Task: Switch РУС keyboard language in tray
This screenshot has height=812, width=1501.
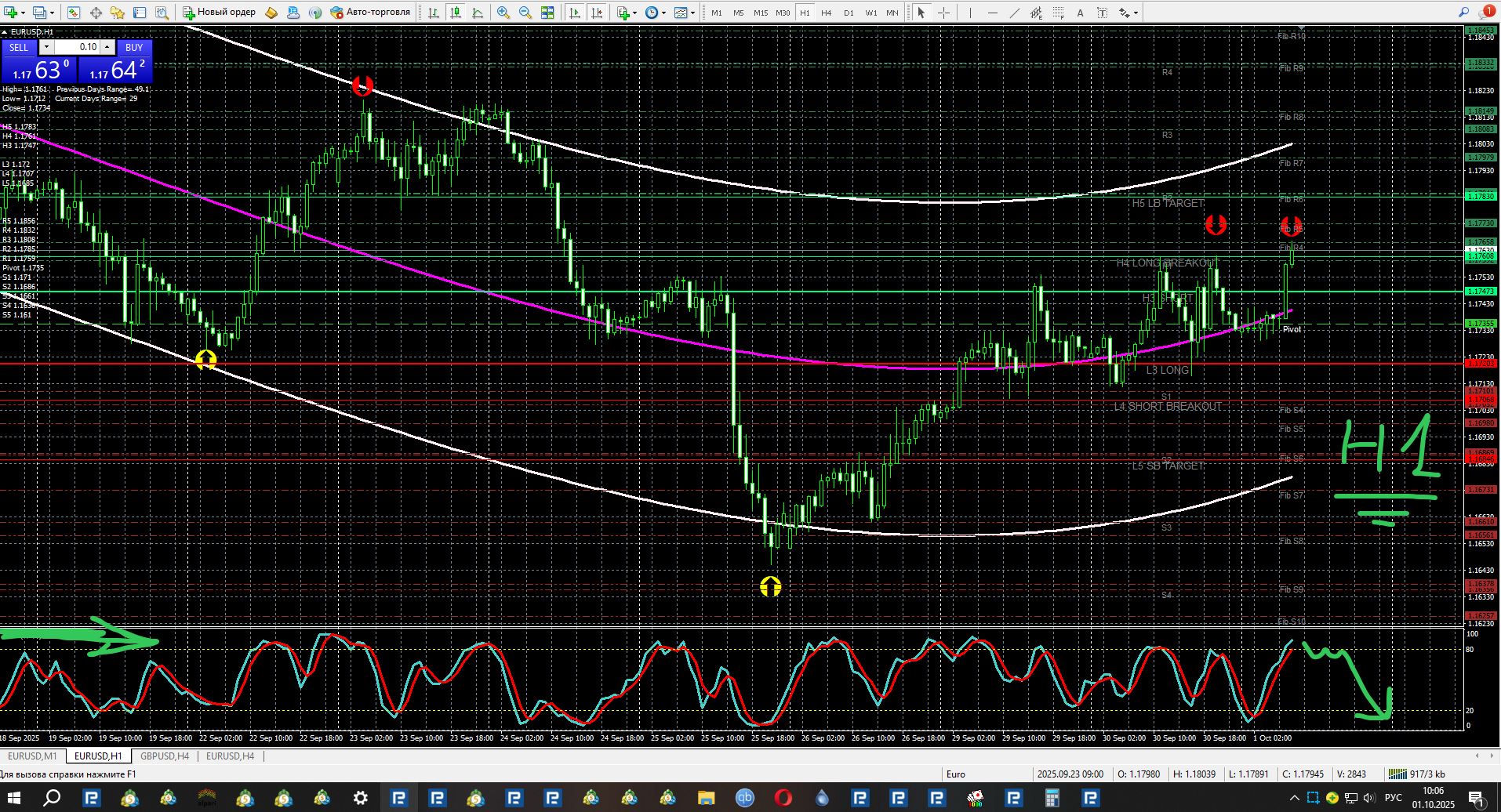Action: (x=1394, y=798)
